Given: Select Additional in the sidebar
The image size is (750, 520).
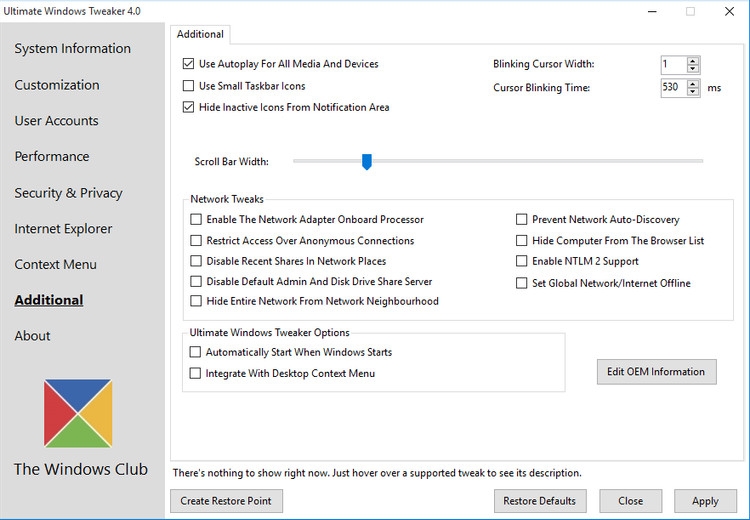Looking at the screenshot, I should point(49,300).
